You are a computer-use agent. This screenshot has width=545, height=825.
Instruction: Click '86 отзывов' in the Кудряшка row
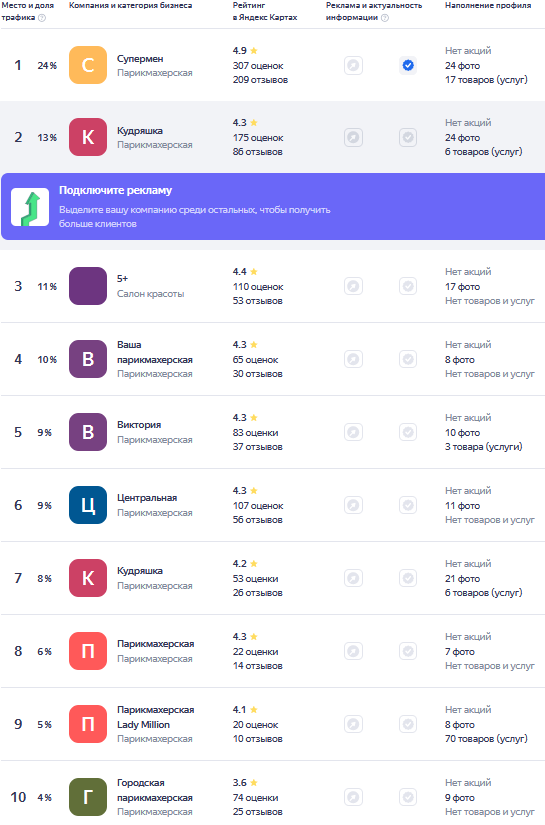tap(258, 152)
